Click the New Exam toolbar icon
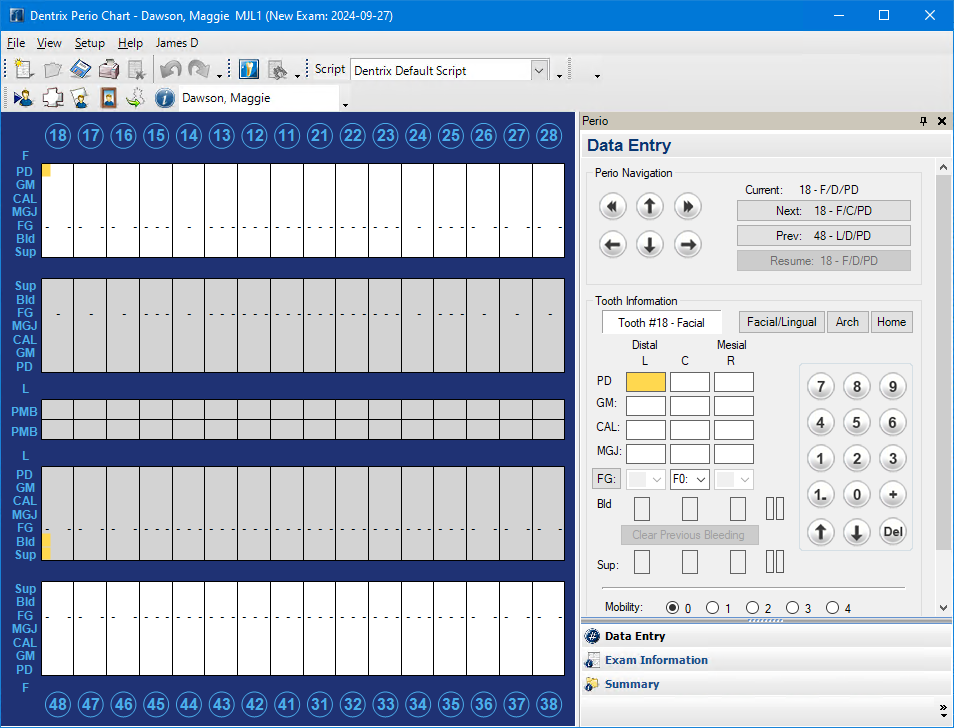This screenshot has height=728, width=954. tap(24, 70)
